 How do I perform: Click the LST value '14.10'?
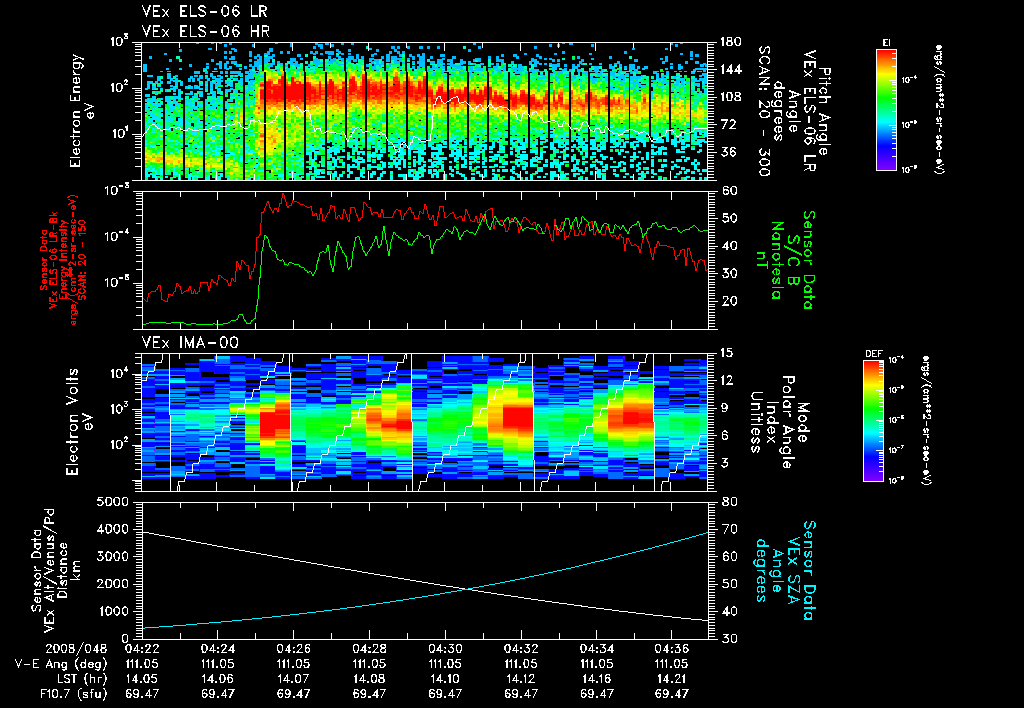pos(445,679)
